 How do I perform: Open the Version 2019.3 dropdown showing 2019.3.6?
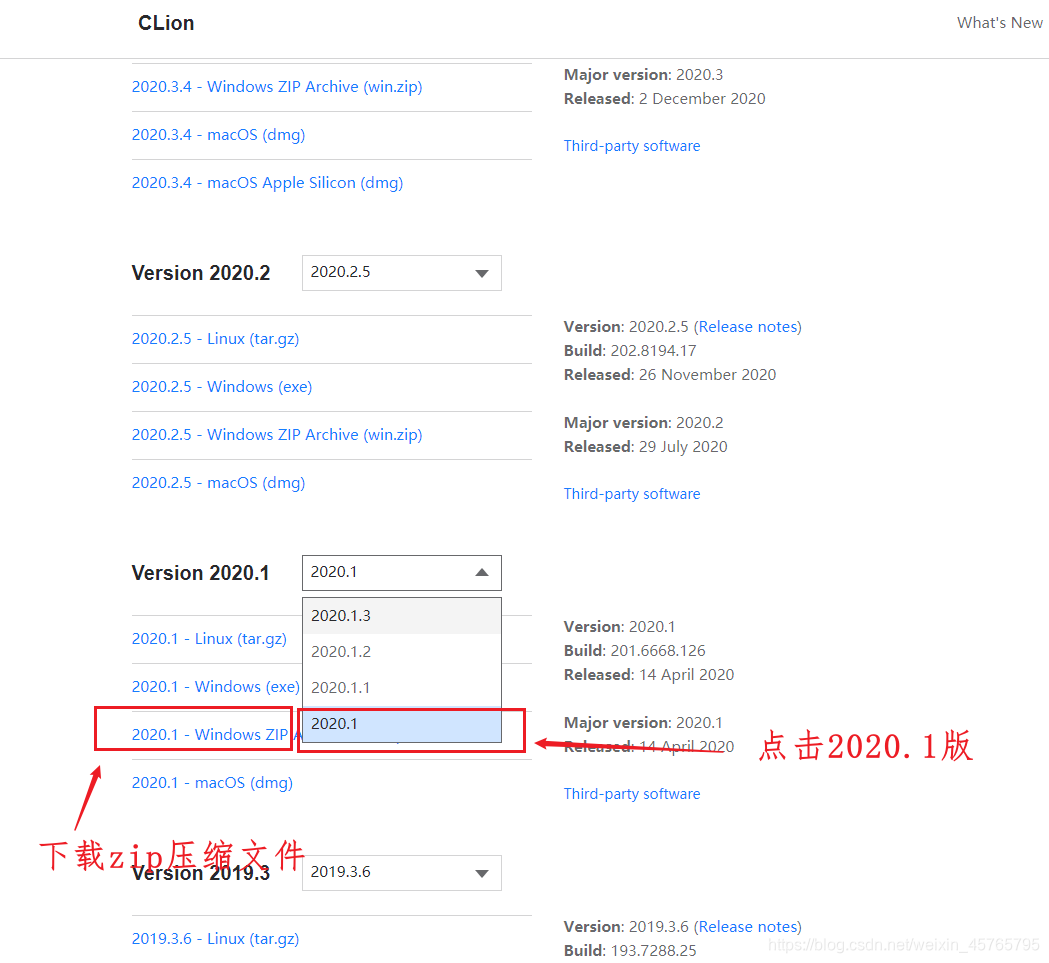coord(401,873)
